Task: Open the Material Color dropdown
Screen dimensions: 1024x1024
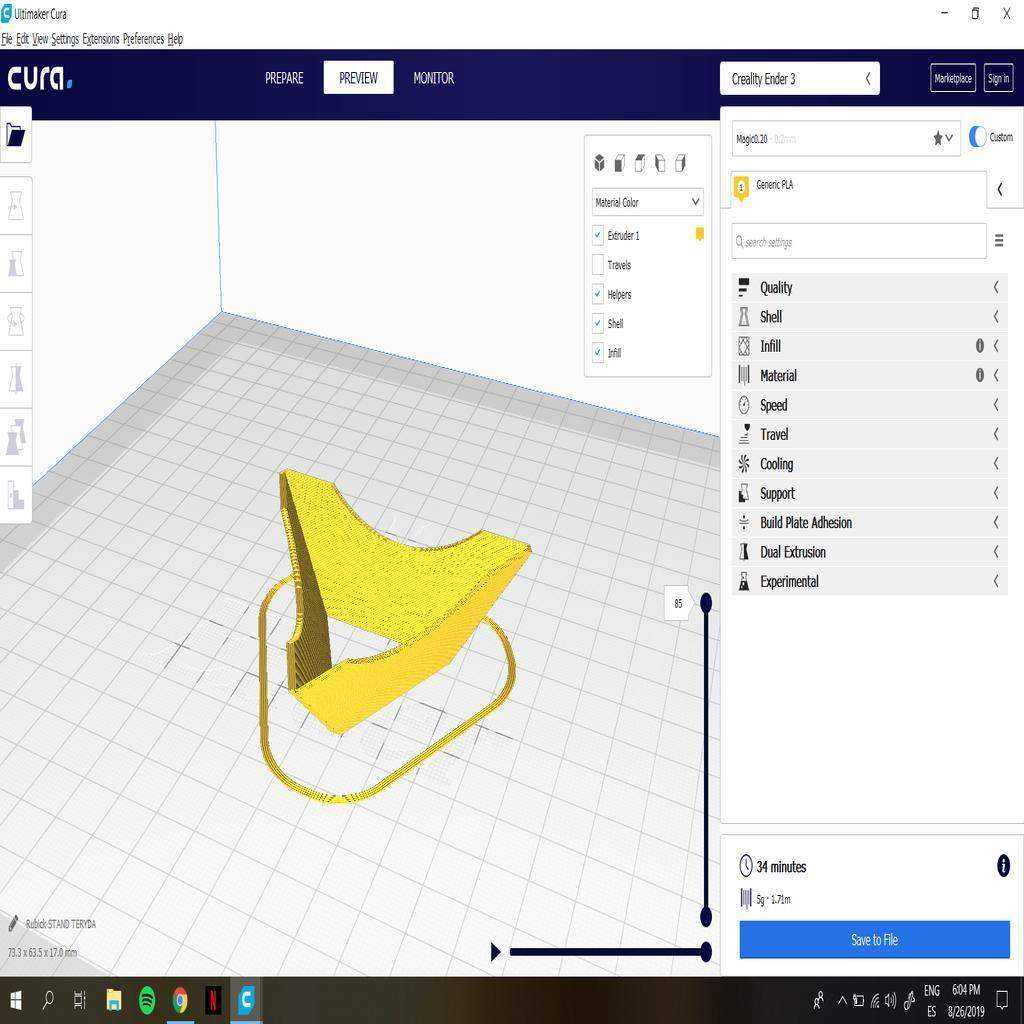Action: (647, 202)
